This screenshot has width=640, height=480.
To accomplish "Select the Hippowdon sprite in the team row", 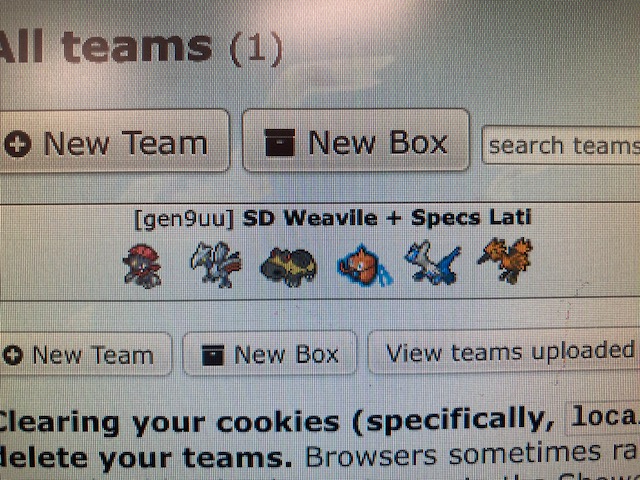I will (x=289, y=267).
